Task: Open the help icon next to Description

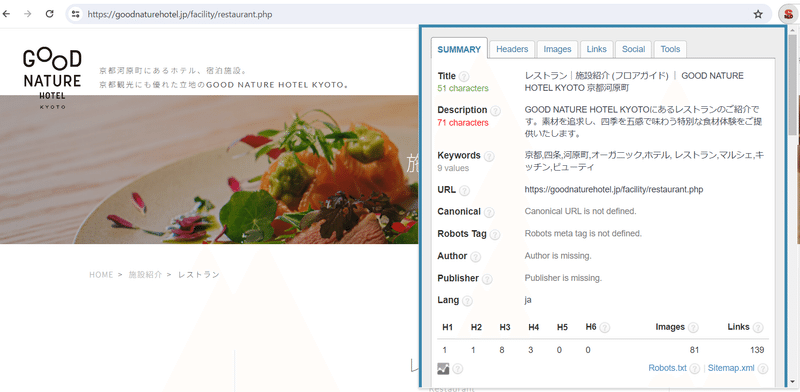Action: pos(495,110)
